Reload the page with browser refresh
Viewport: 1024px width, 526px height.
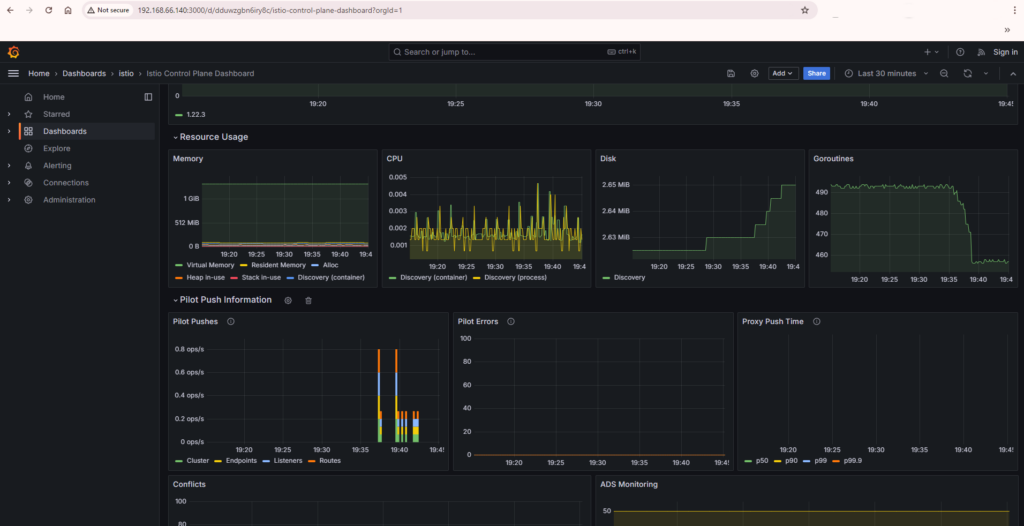pyautogui.click(x=48, y=10)
